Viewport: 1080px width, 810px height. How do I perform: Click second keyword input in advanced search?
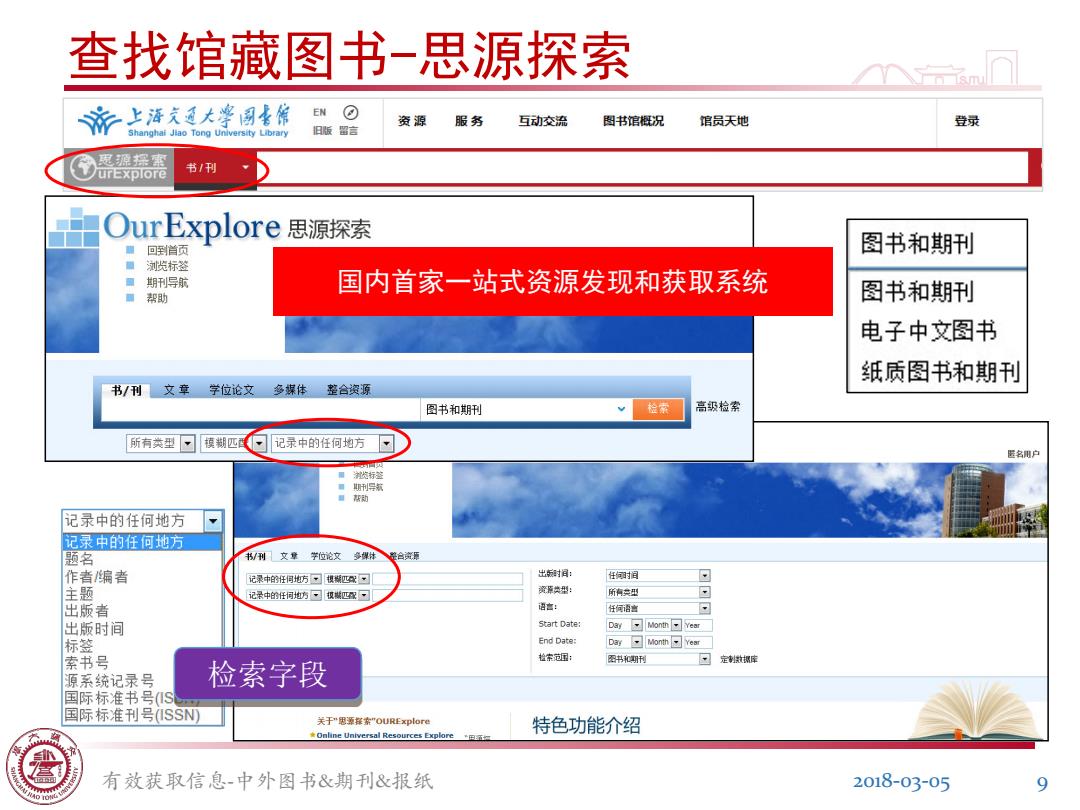point(447,595)
